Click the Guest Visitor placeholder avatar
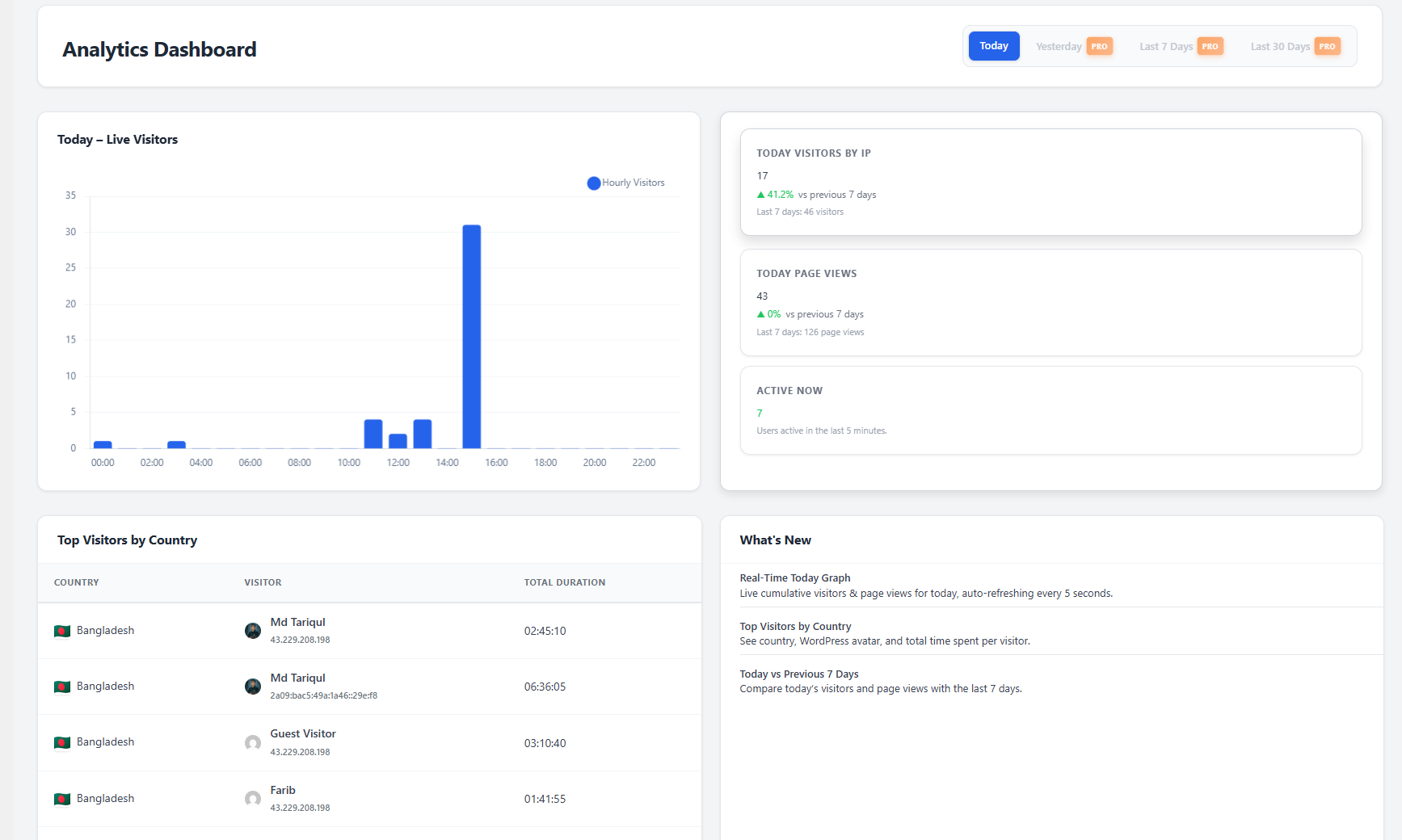The image size is (1402, 840). 253,743
